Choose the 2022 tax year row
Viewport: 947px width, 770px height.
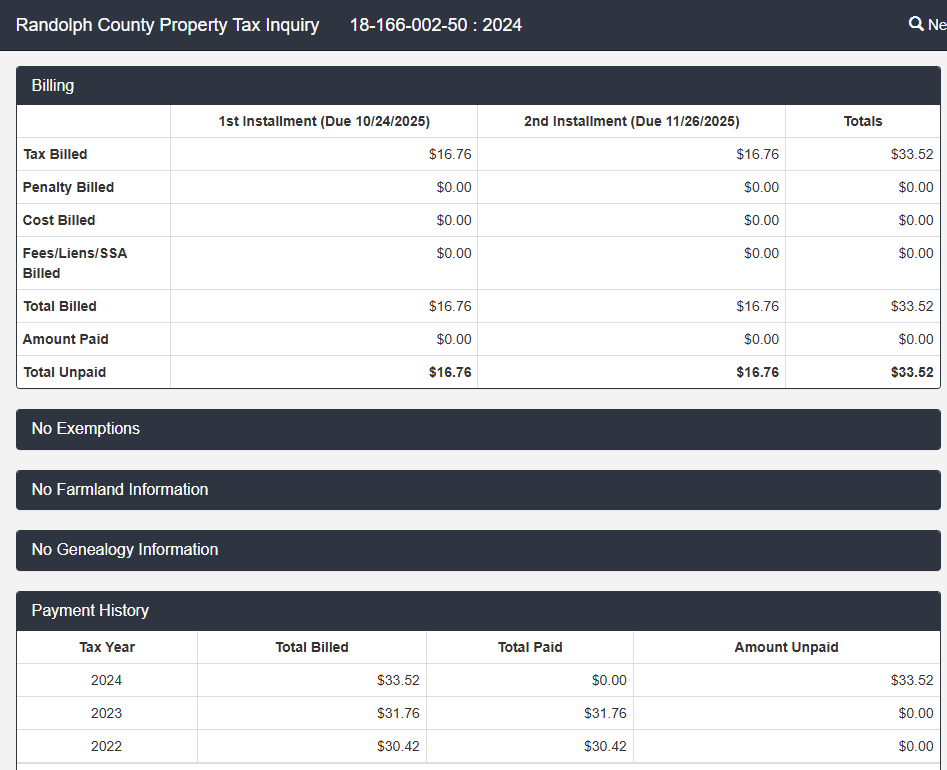107,746
